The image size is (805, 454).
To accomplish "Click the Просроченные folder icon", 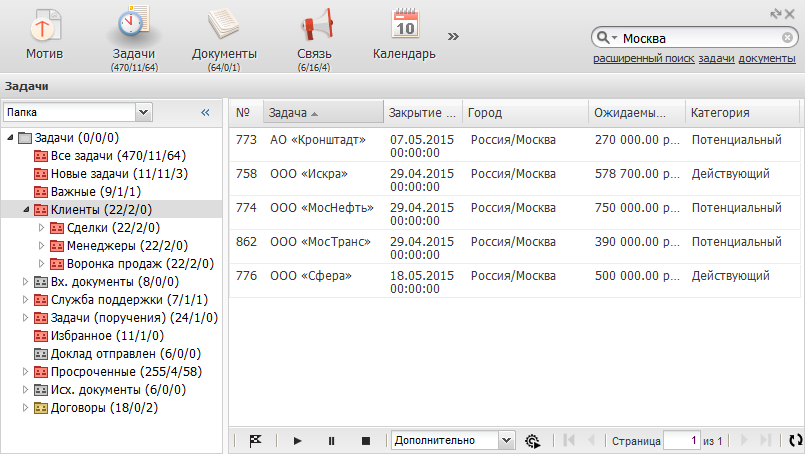I will pos(41,372).
